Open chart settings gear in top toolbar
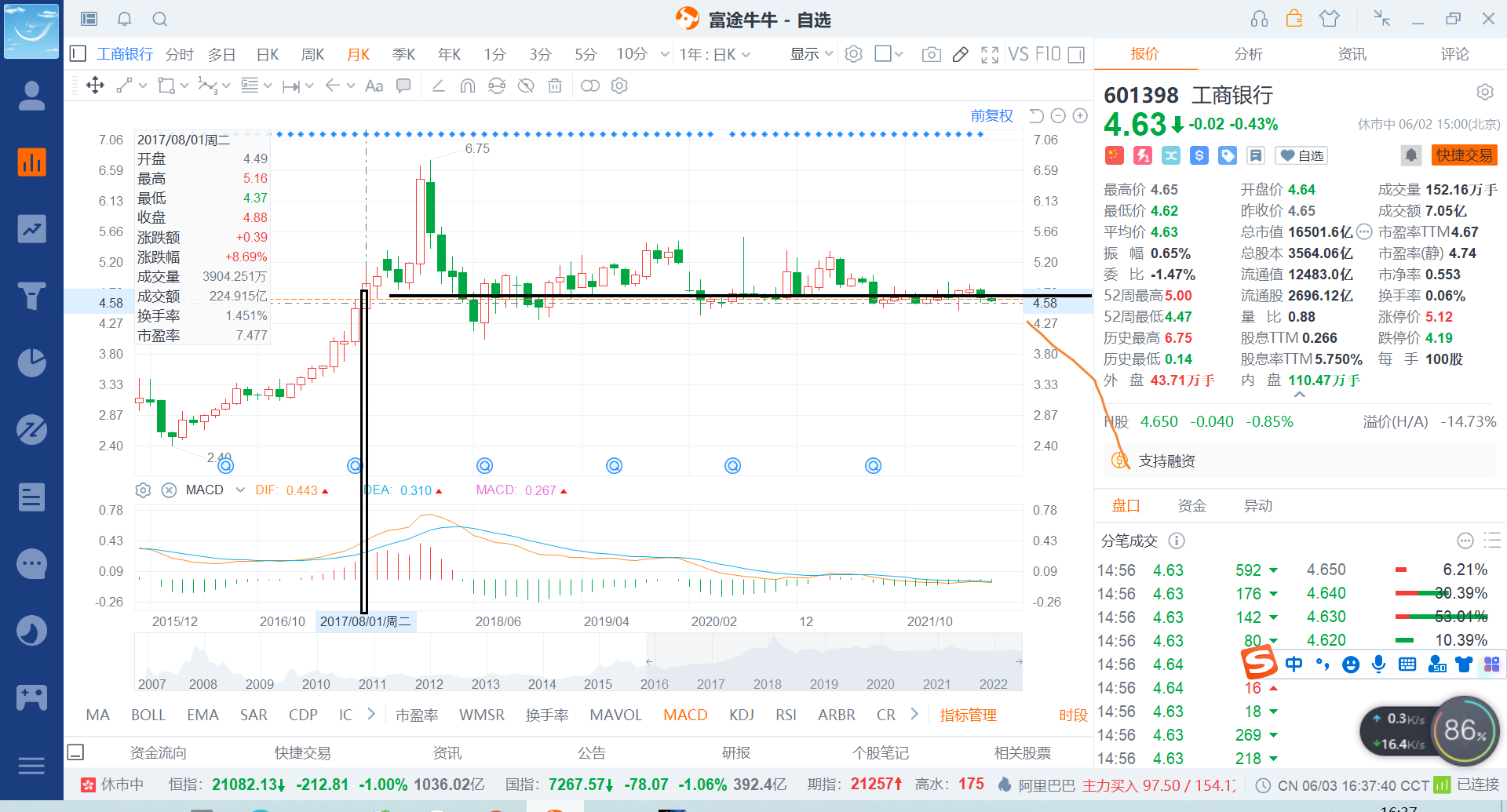Viewport: 1507px width, 812px height. 854,54
